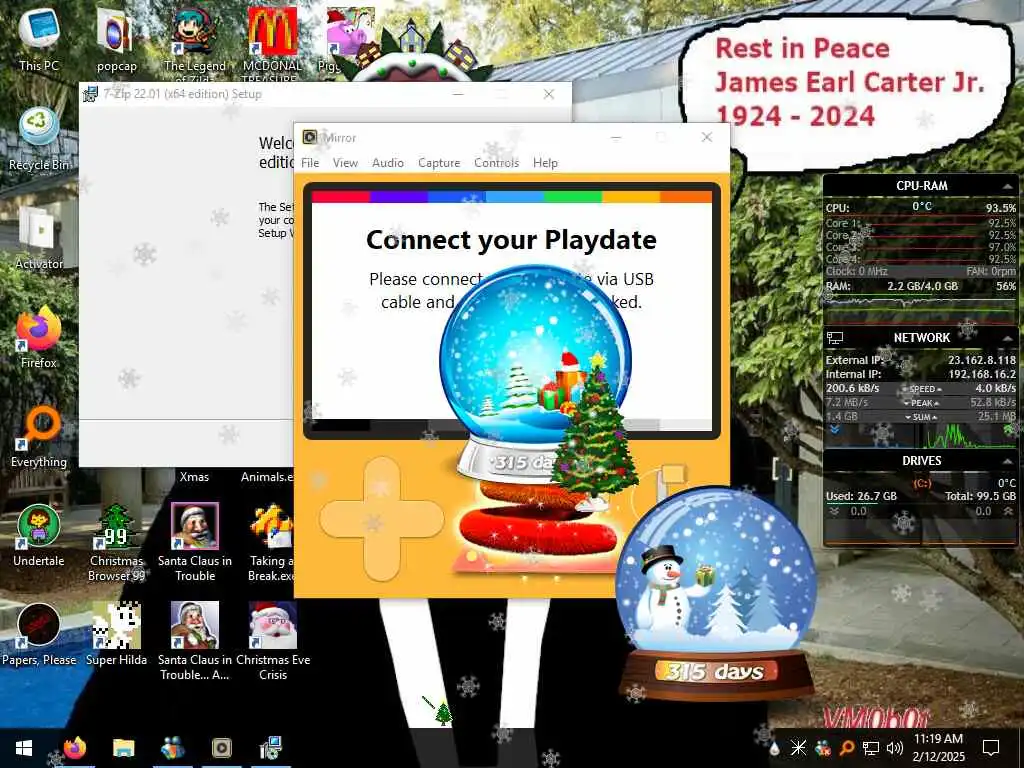The height and width of the screenshot is (768, 1024).
Task: Select the Santa Claus in Trouble desktop icon
Action: pos(195,542)
